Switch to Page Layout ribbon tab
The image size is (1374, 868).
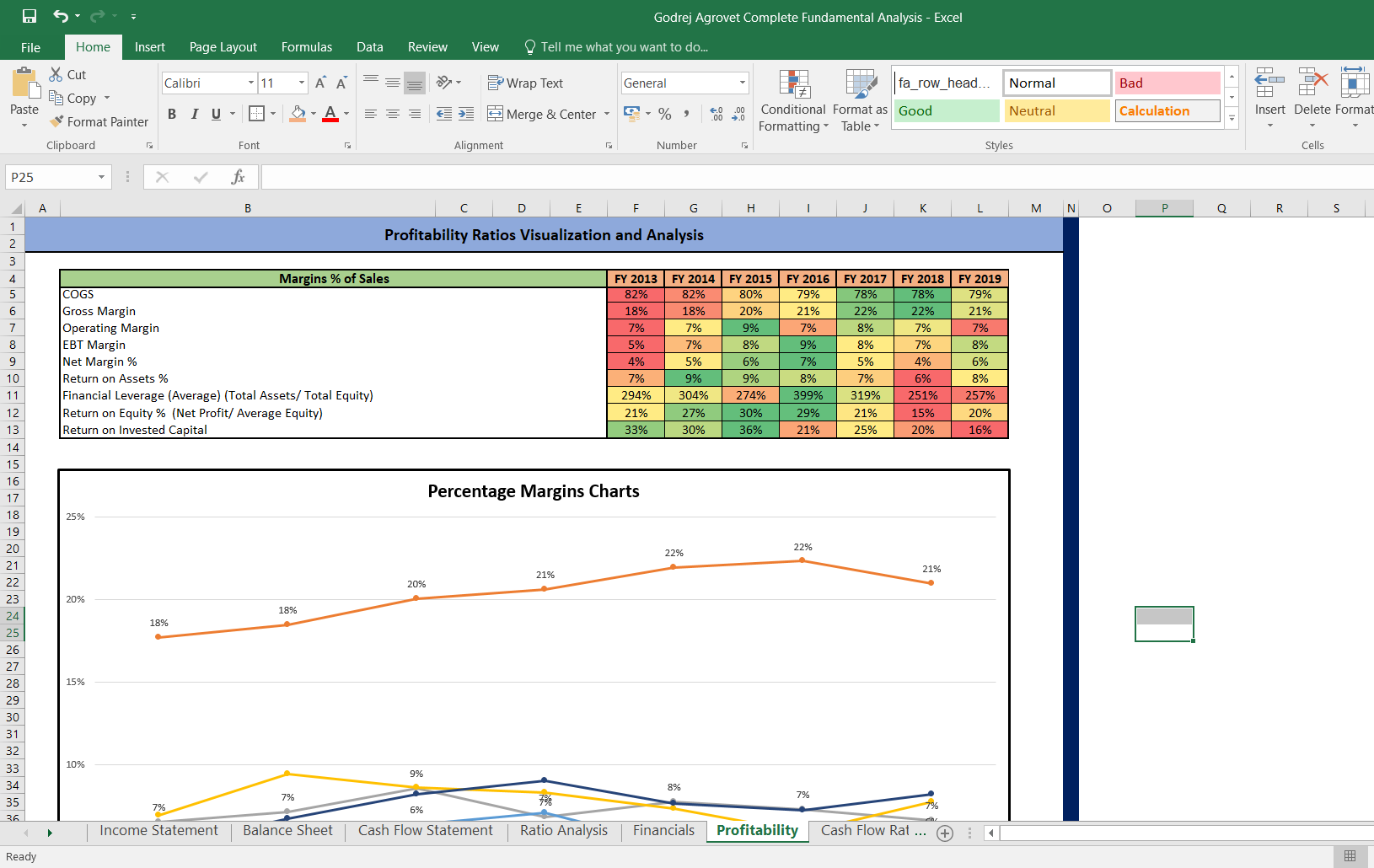[x=223, y=47]
